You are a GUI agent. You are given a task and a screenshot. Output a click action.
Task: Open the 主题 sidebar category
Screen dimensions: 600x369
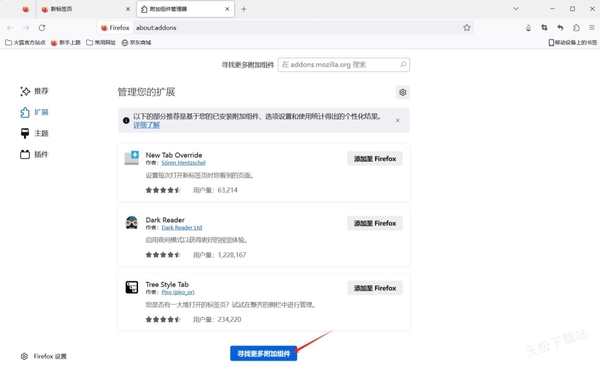(x=34, y=133)
